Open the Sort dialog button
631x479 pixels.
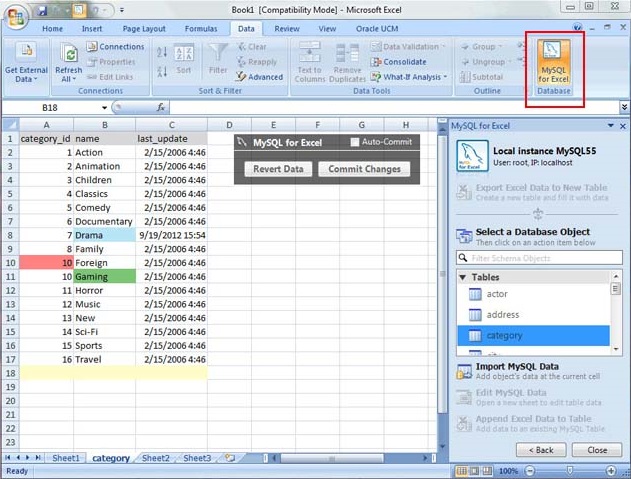(184, 59)
